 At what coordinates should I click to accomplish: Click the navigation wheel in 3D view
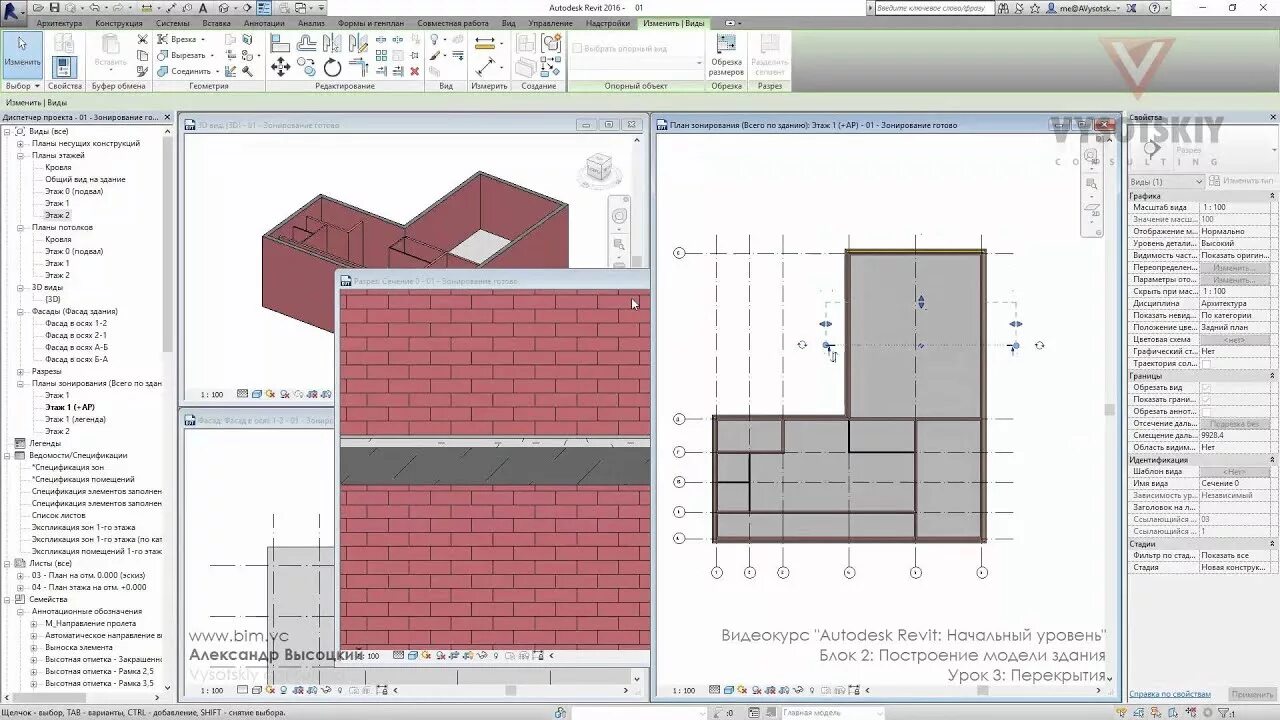[619, 216]
